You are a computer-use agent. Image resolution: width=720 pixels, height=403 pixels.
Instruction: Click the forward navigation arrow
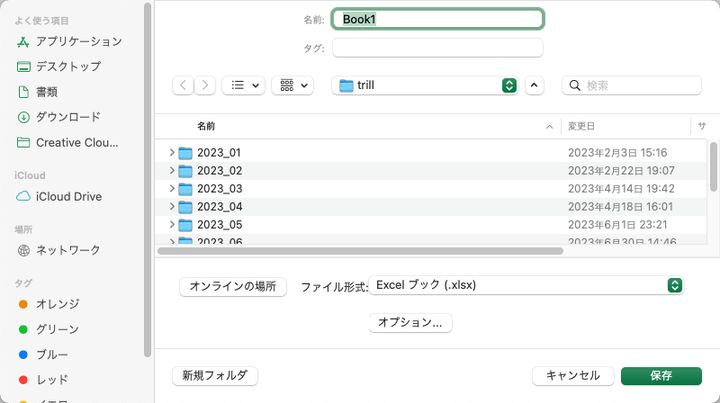[204, 86]
